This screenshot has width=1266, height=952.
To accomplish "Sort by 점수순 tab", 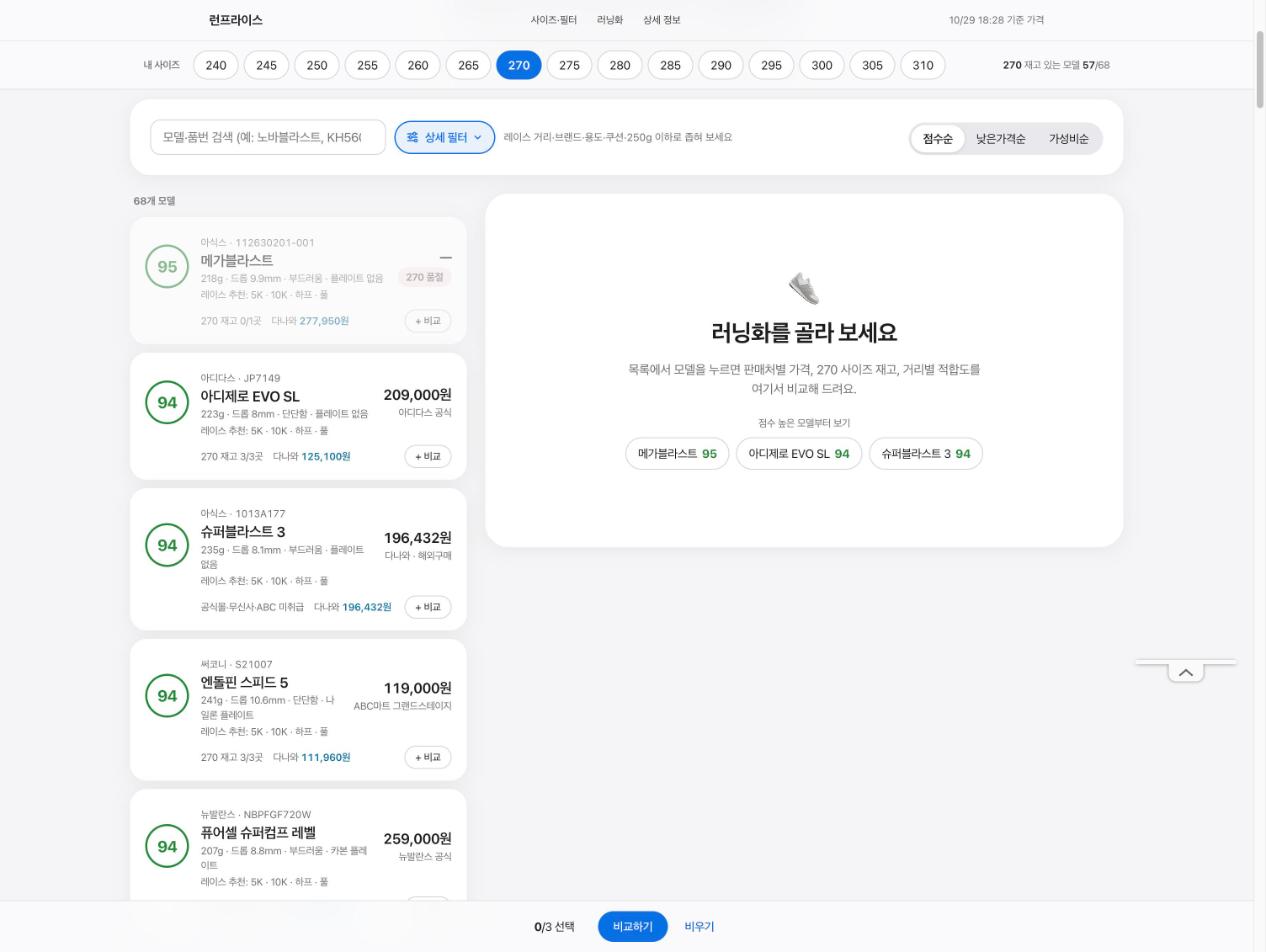I will pyautogui.click(x=938, y=139).
